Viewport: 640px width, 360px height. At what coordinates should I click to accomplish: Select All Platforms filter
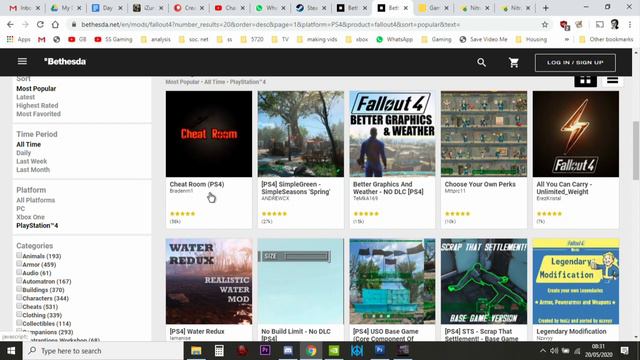(36, 200)
